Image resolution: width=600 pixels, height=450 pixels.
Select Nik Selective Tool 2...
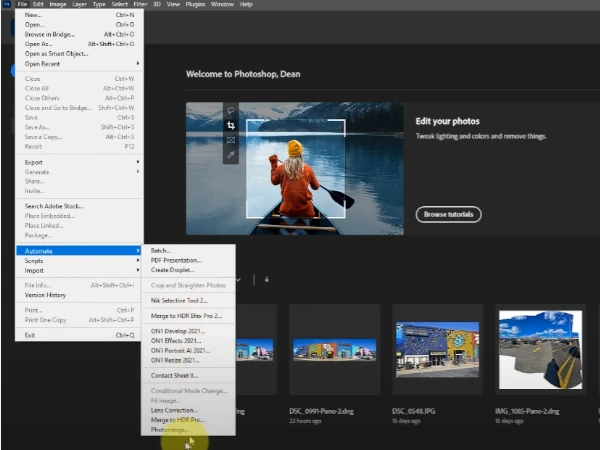(188, 300)
